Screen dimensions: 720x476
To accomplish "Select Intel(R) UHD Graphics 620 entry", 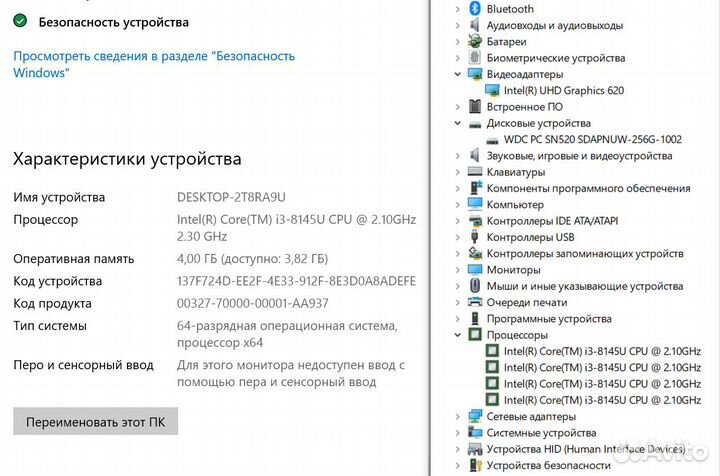I will point(564,90).
